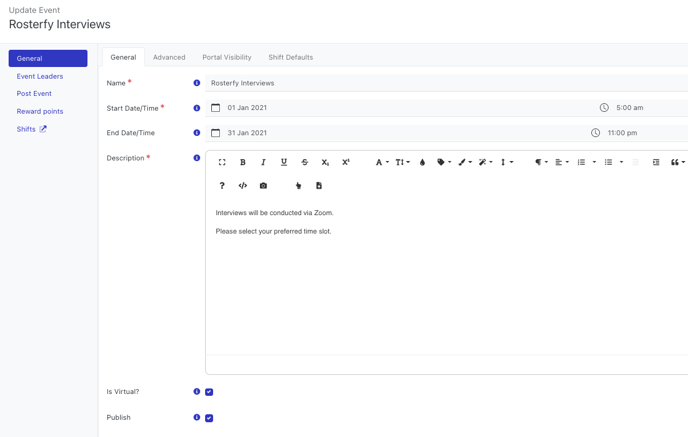
Task: Insert an unordered bullet list
Action: 608,162
